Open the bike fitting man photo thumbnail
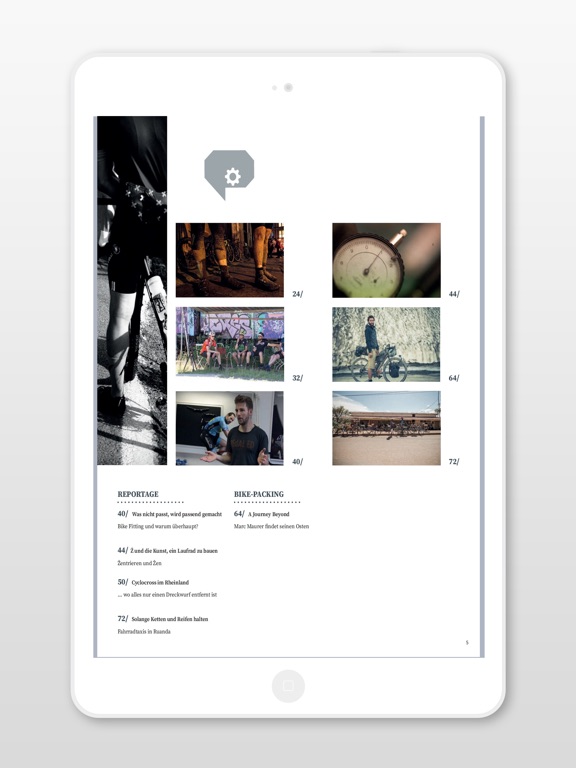The height and width of the screenshot is (768, 576). coord(230,428)
